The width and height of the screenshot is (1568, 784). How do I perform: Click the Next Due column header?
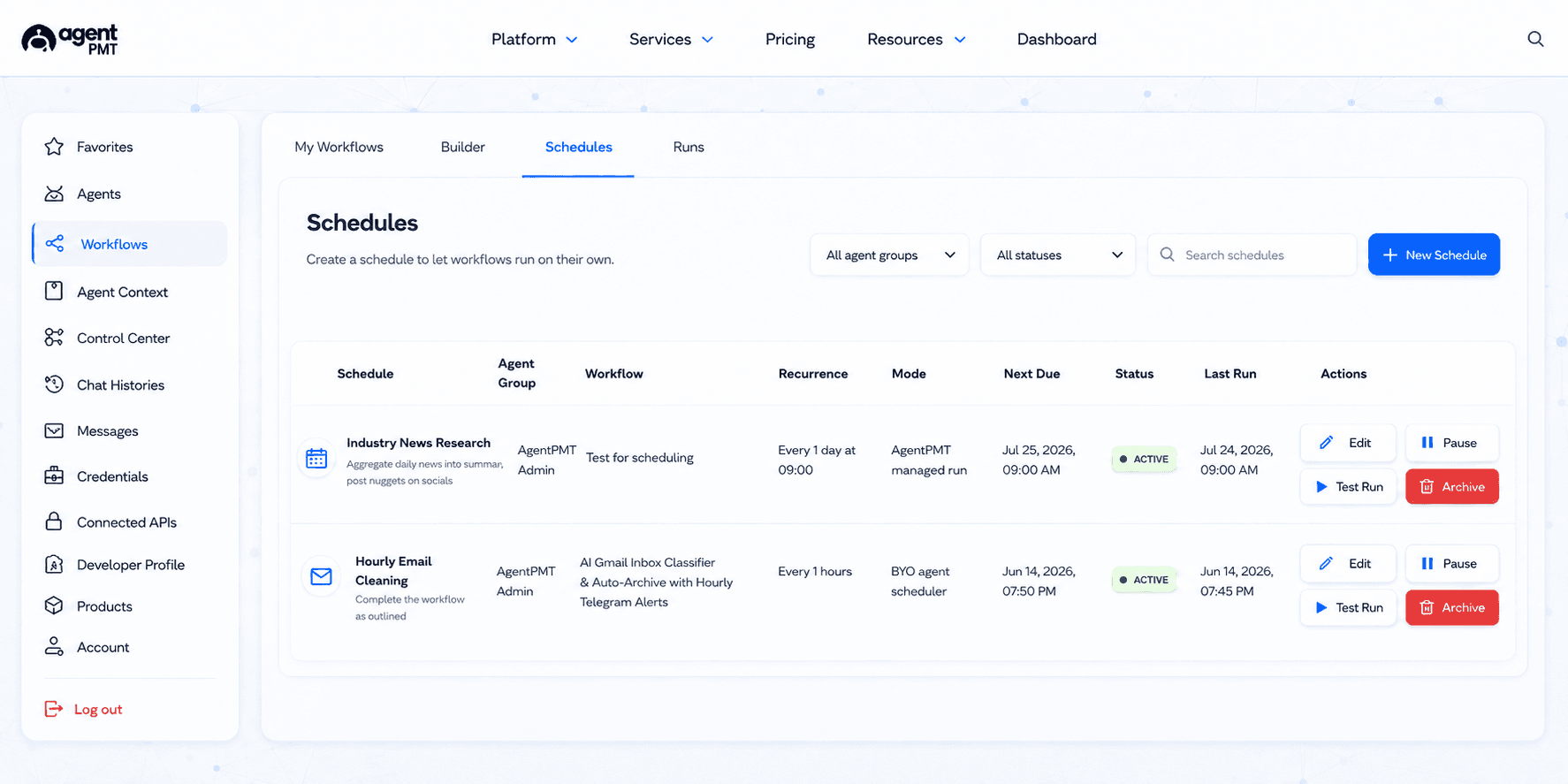[1031, 373]
